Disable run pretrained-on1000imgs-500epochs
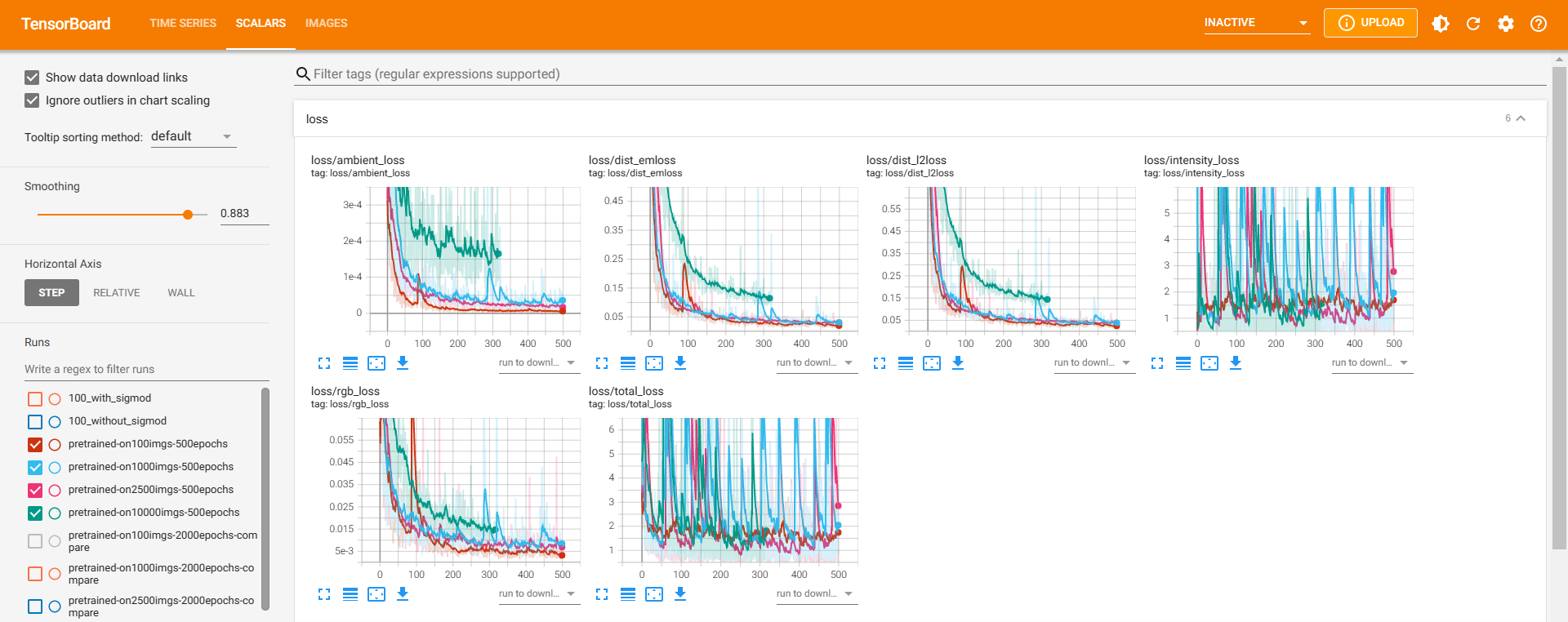The height and width of the screenshot is (622, 1568). click(35, 468)
